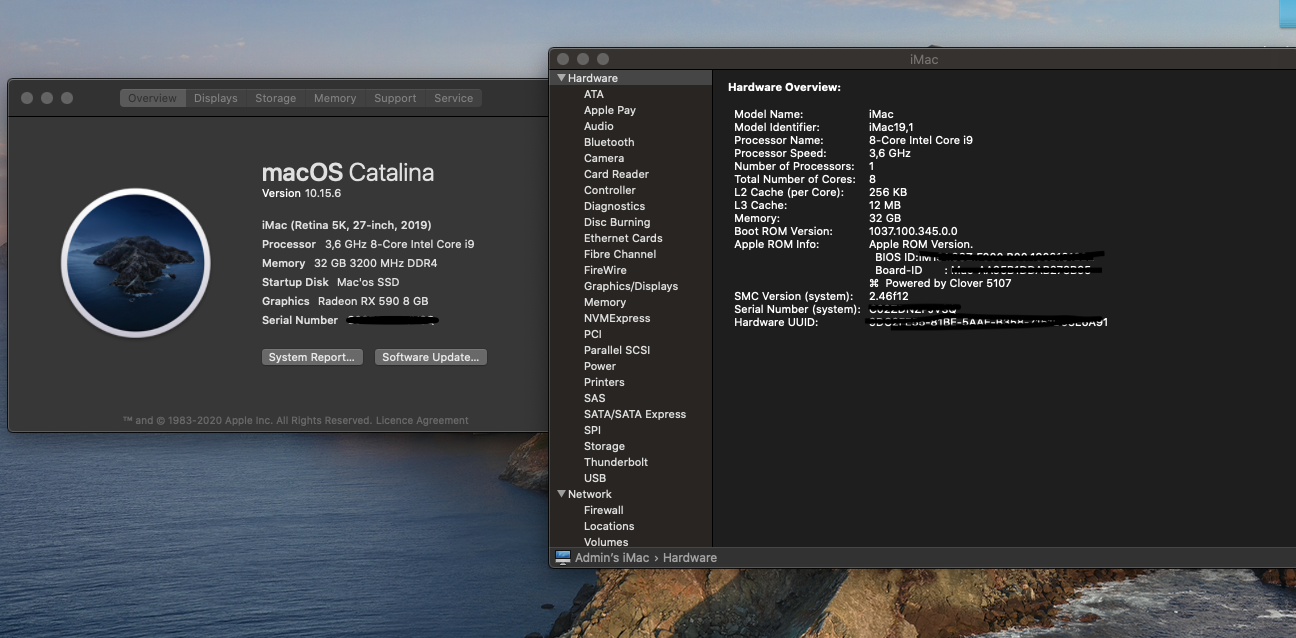Select Storage in the System Report sidebar
The height and width of the screenshot is (638, 1296).
click(604, 446)
